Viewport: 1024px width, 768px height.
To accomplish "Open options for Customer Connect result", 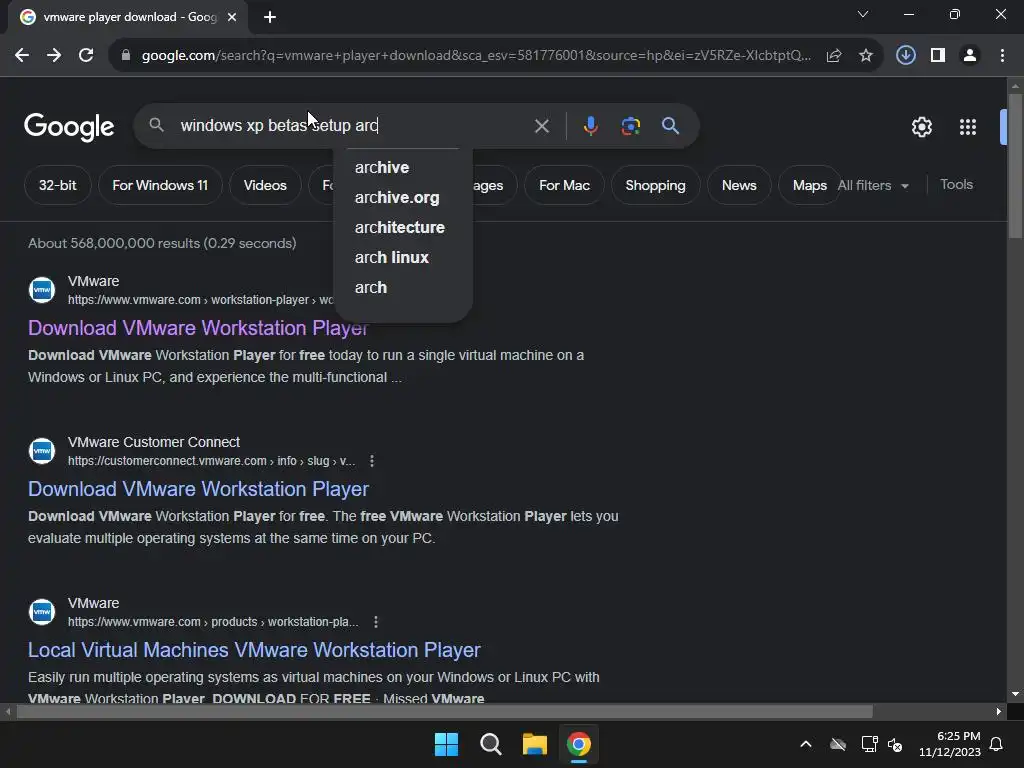I will click(372, 461).
